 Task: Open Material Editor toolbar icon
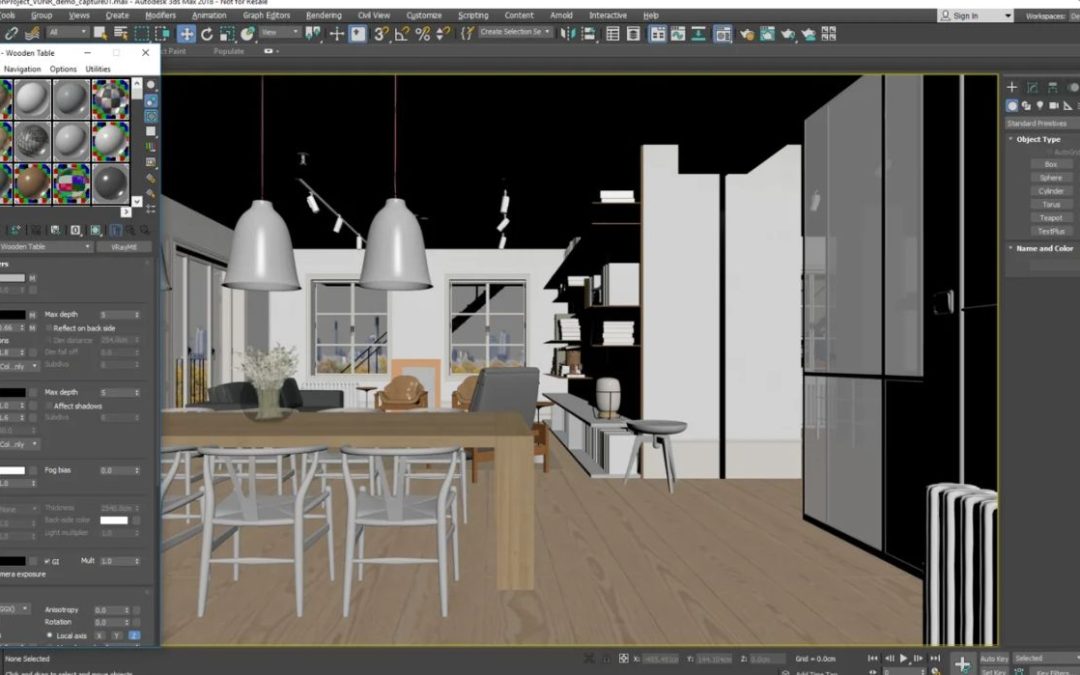pos(723,33)
